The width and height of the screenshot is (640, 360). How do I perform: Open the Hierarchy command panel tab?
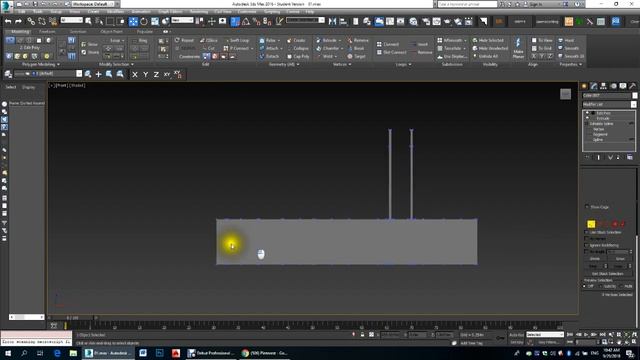(603, 86)
